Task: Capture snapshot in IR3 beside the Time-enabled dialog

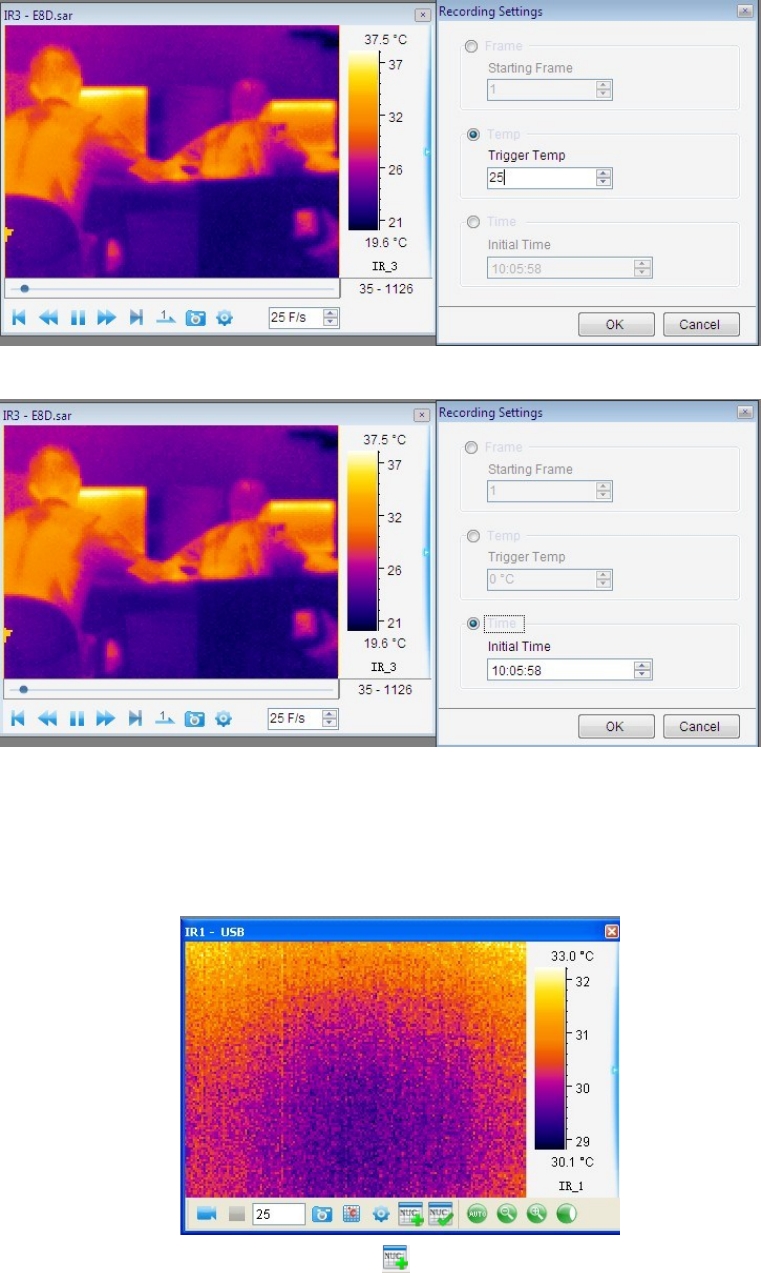Action: 195,718
